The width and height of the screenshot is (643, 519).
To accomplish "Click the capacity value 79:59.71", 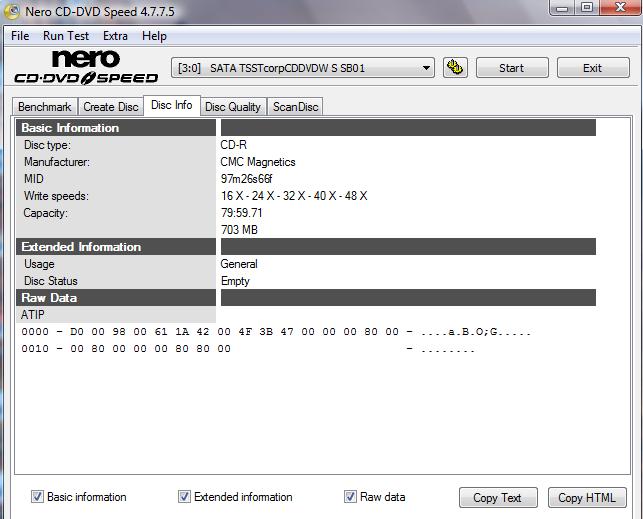I will tap(241, 213).
